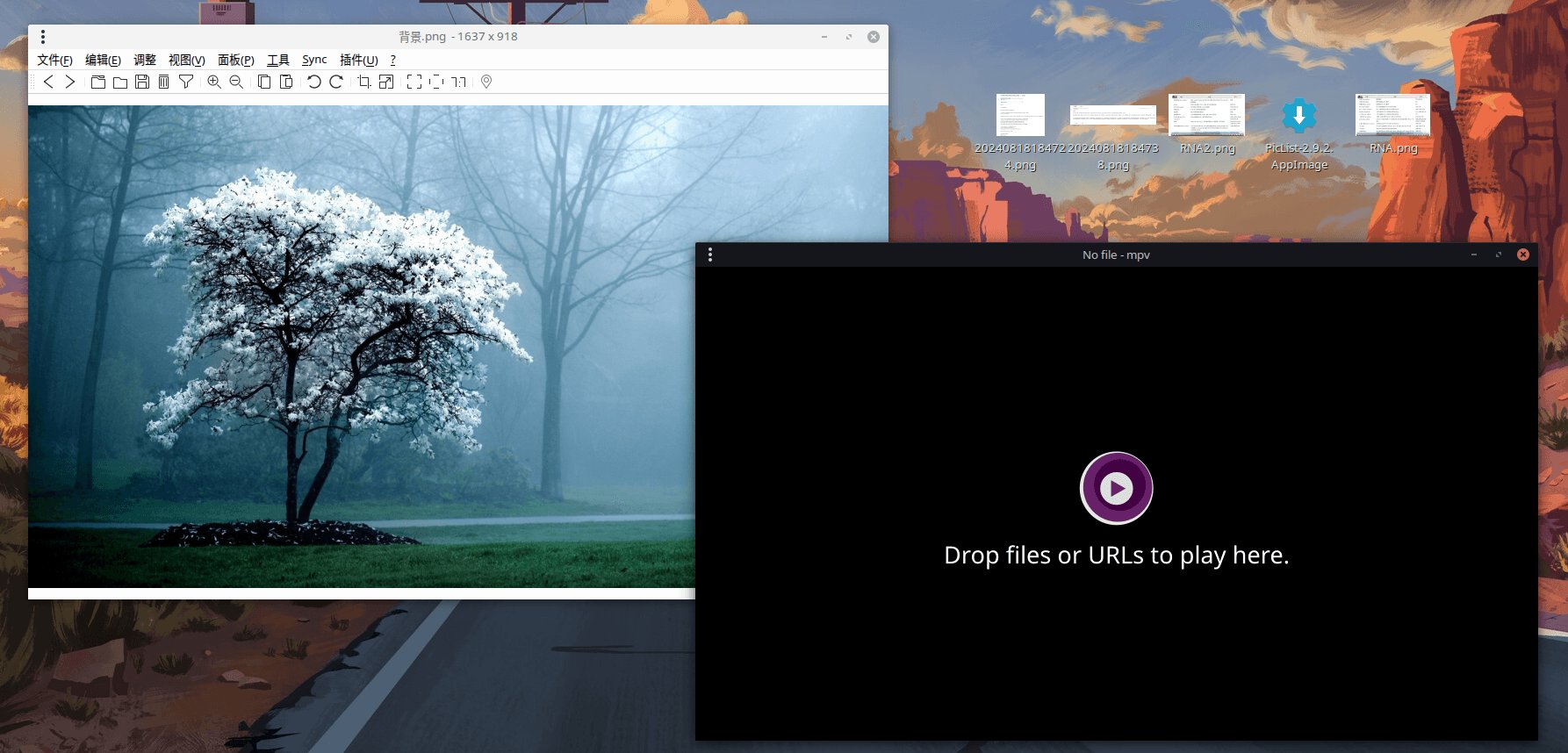Open the ? help menu
This screenshot has height=753, width=1568.
393,60
